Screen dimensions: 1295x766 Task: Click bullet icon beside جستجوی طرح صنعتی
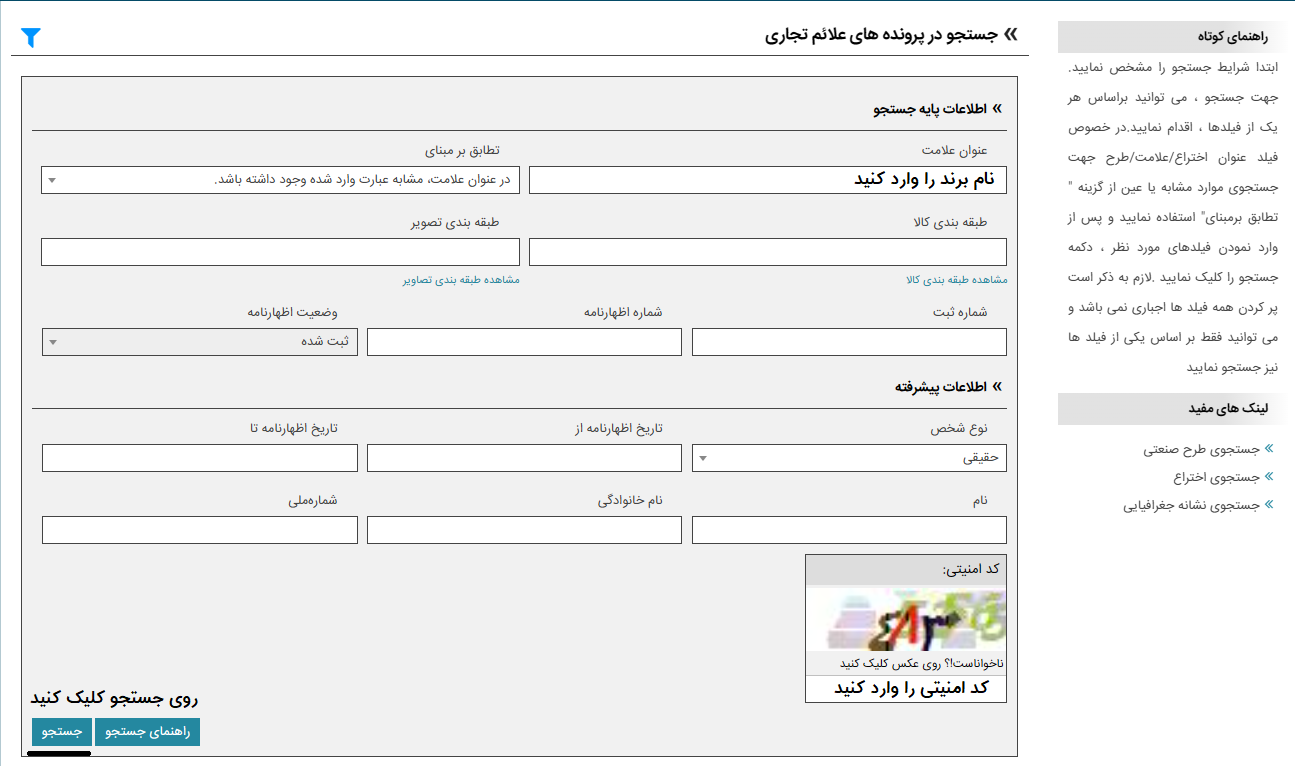point(1269,450)
